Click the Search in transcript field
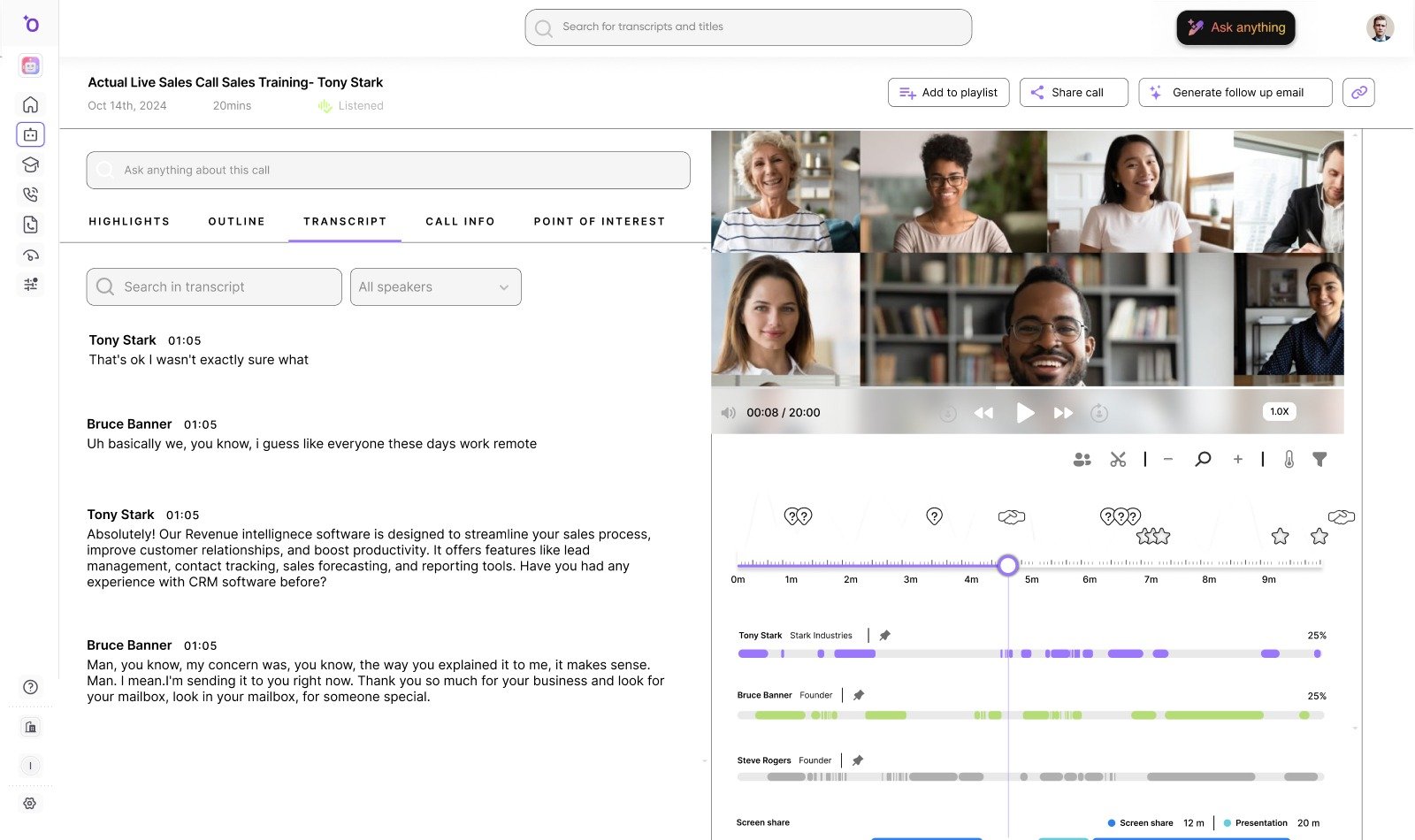The height and width of the screenshot is (840, 1415). click(214, 286)
